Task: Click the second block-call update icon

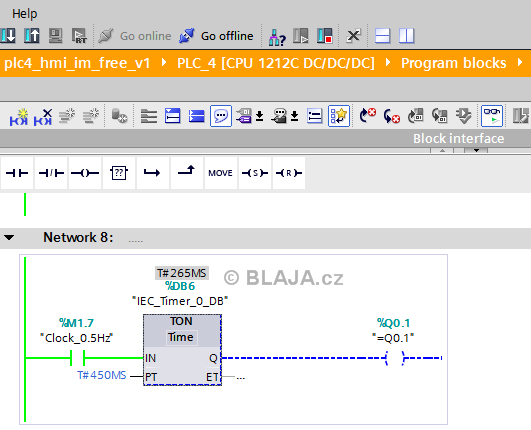Action: (x=440, y=116)
